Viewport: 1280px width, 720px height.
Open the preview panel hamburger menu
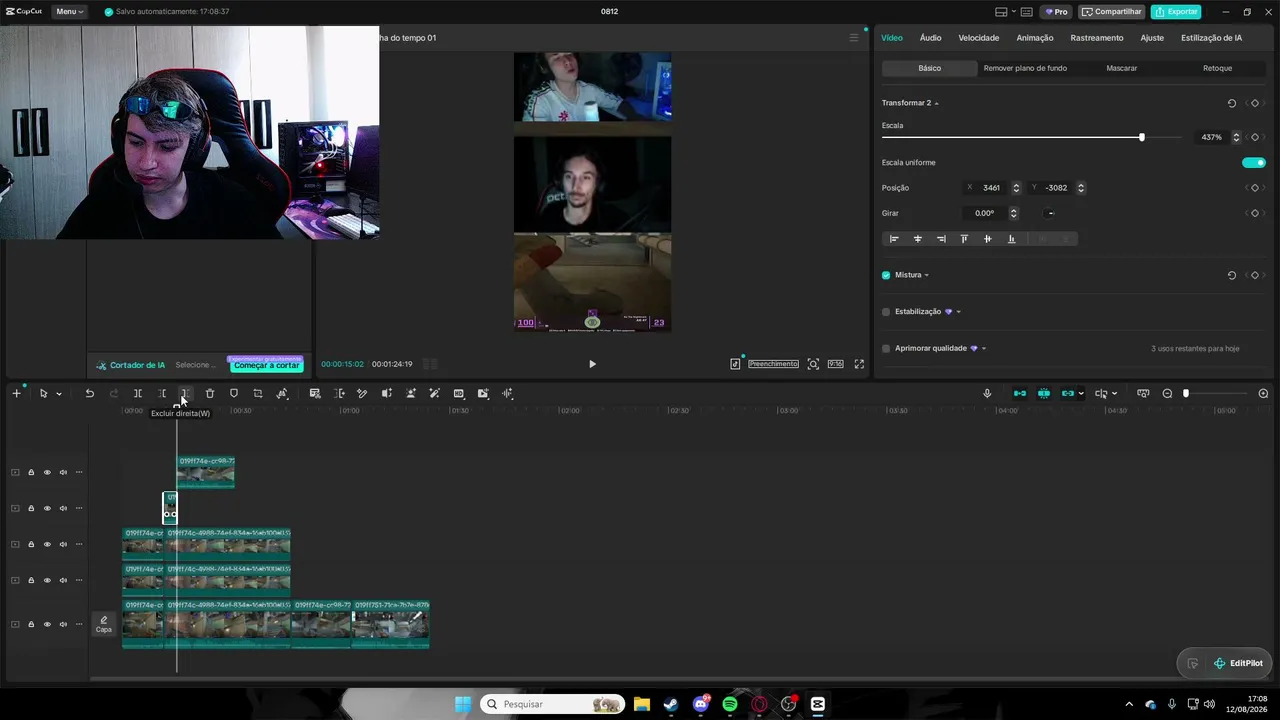854,38
